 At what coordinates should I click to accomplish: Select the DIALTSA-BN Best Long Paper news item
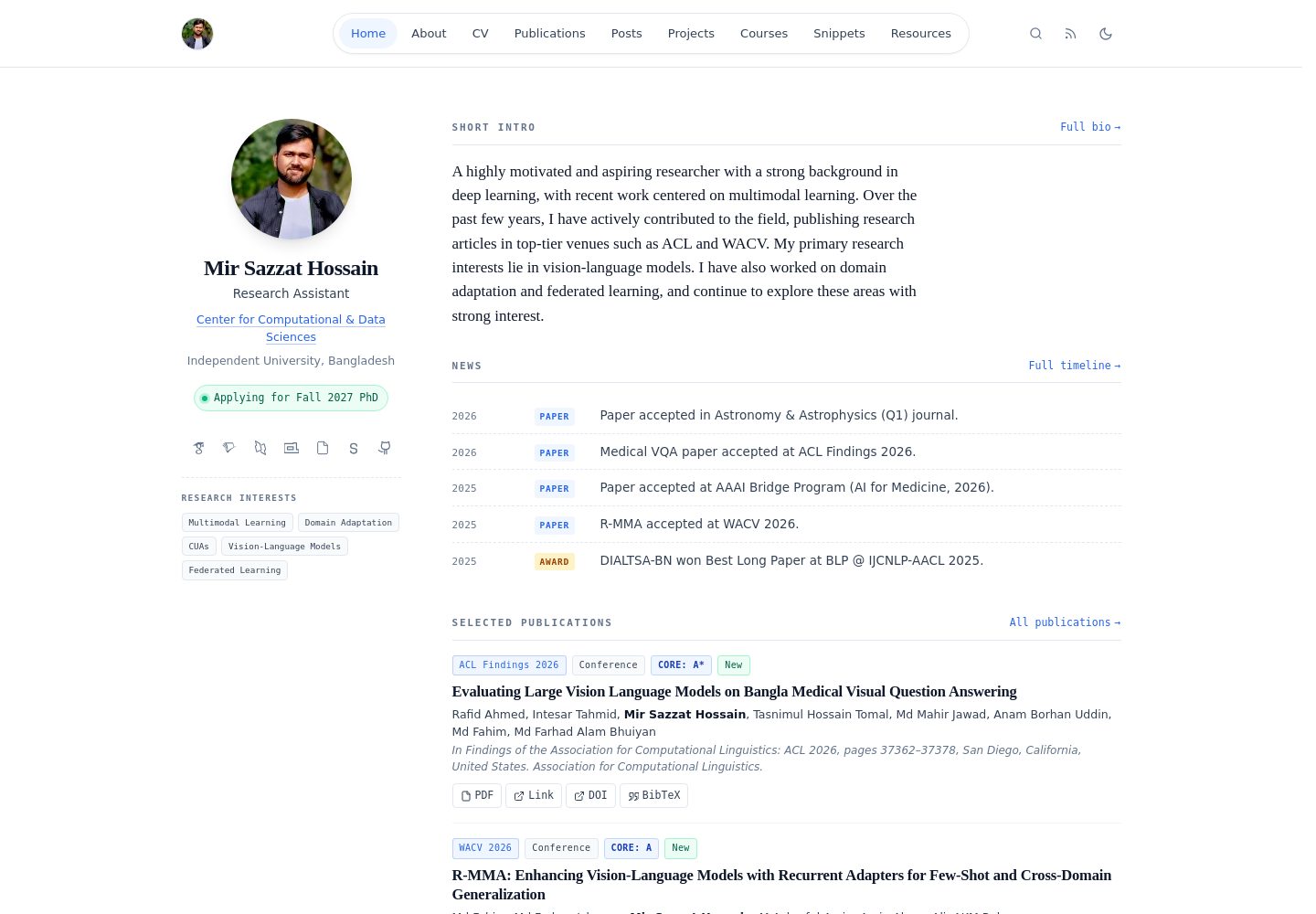tap(786, 561)
